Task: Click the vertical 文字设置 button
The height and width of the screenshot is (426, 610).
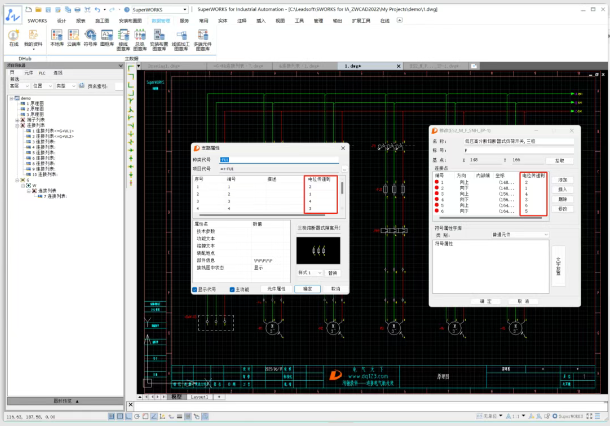Action: click(559, 266)
